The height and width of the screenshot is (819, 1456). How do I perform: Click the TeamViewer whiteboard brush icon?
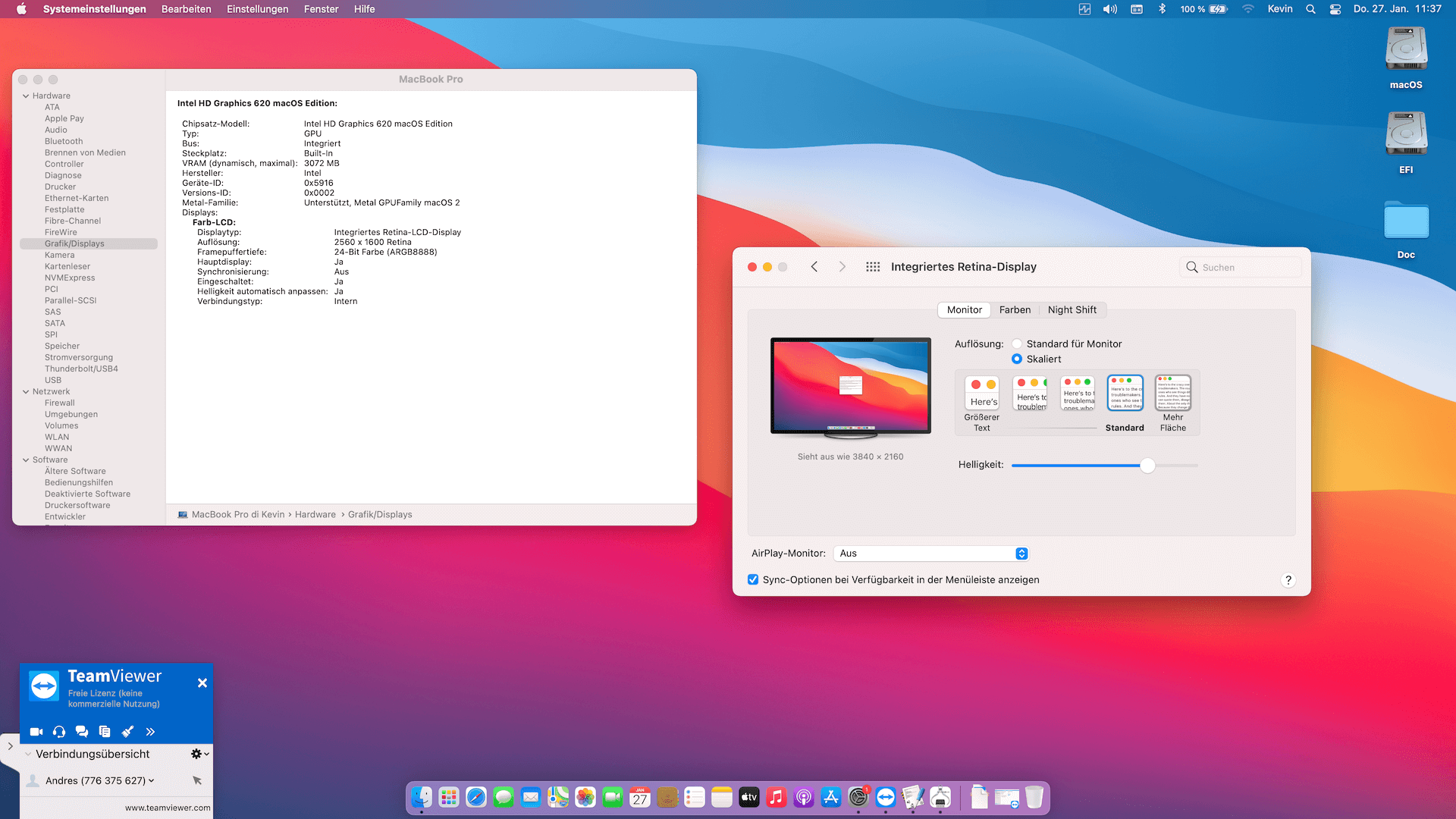coord(127,732)
